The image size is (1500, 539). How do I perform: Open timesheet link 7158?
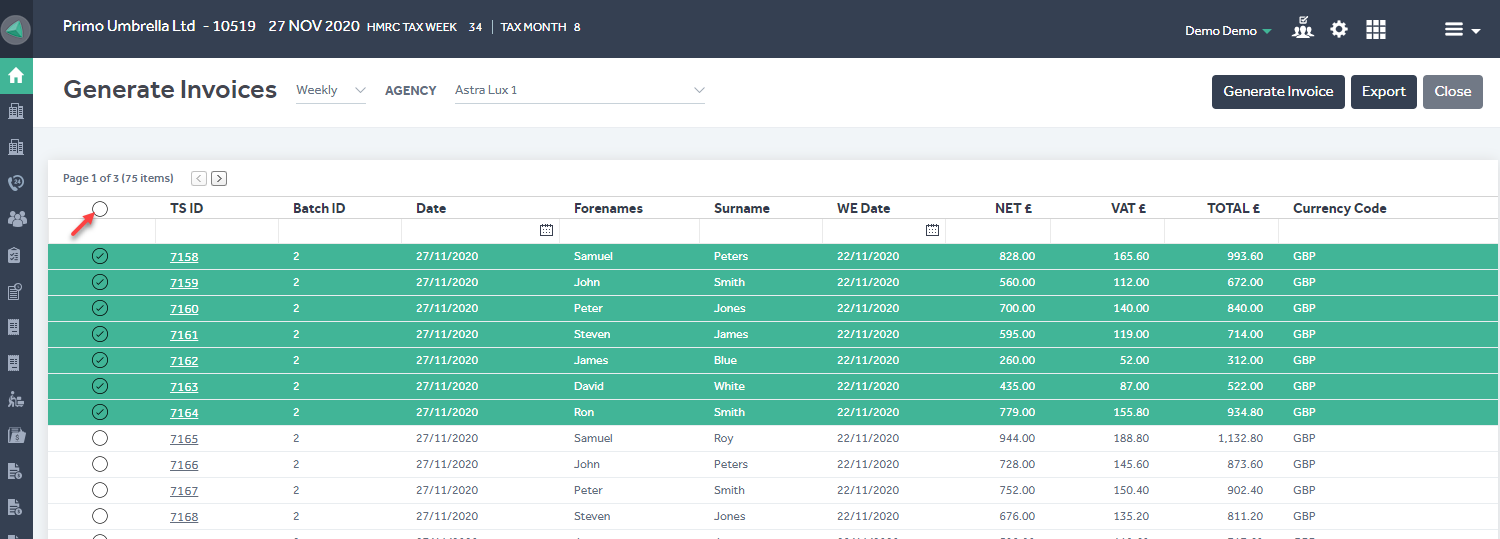click(184, 257)
